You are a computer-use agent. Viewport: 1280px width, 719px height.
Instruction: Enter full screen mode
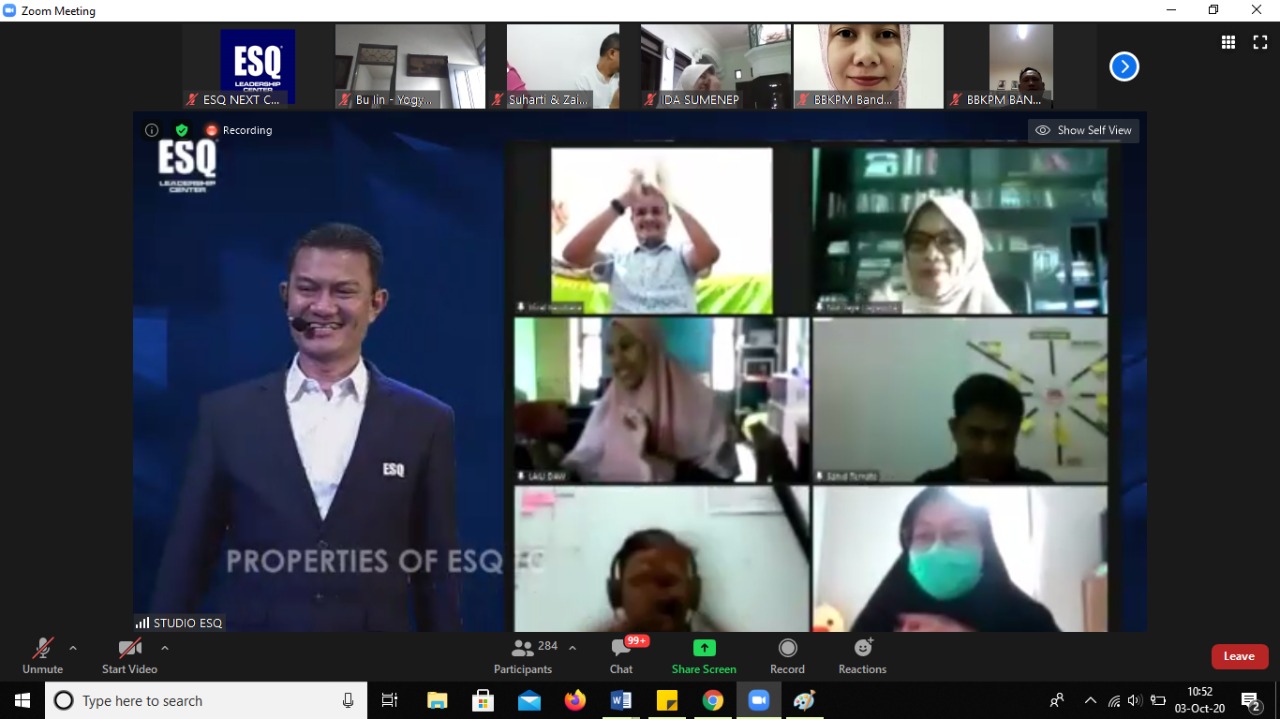tap(1260, 42)
